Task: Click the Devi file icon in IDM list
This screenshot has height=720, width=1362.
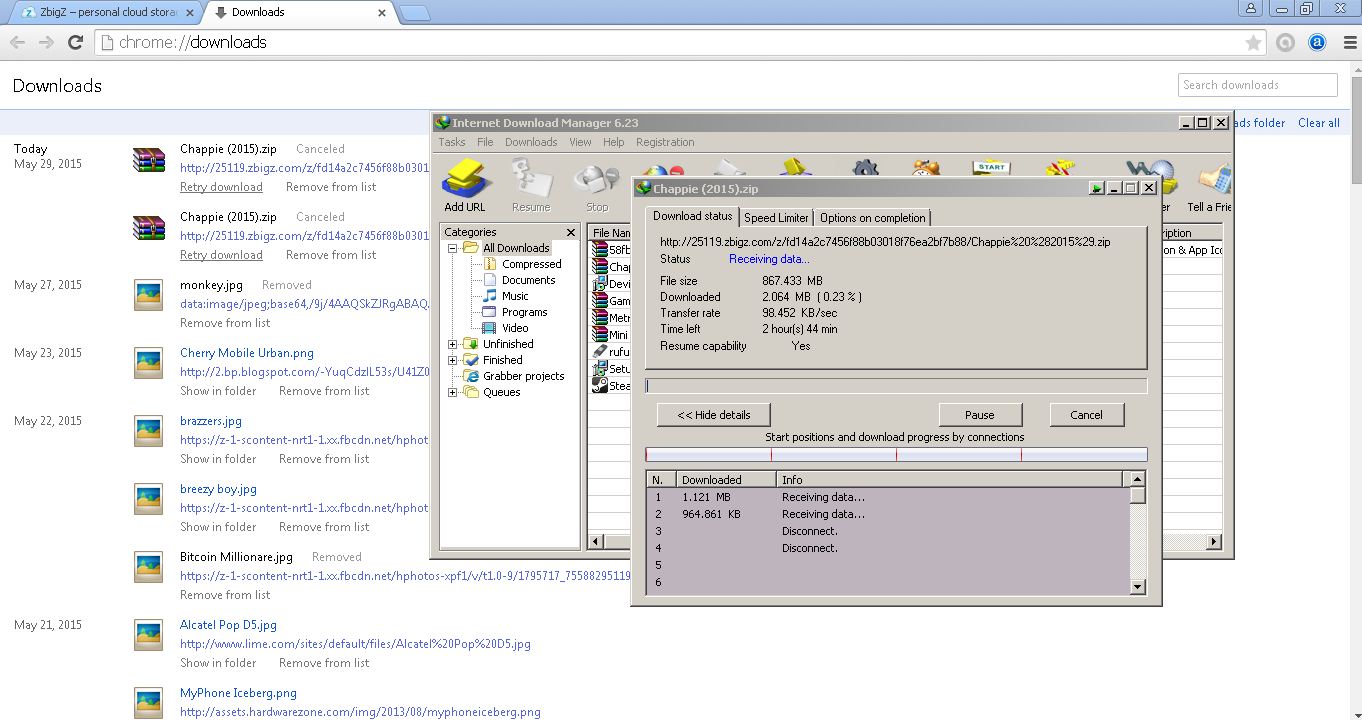Action: click(x=600, y=283)
